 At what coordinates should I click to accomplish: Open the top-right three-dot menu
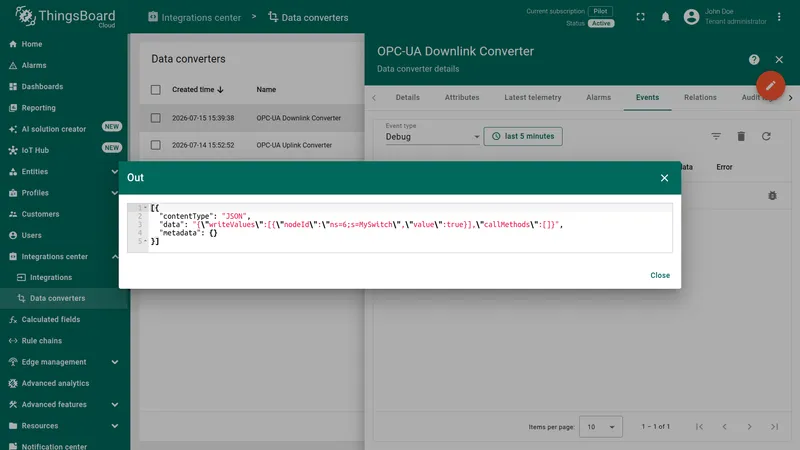pos(779,17)
